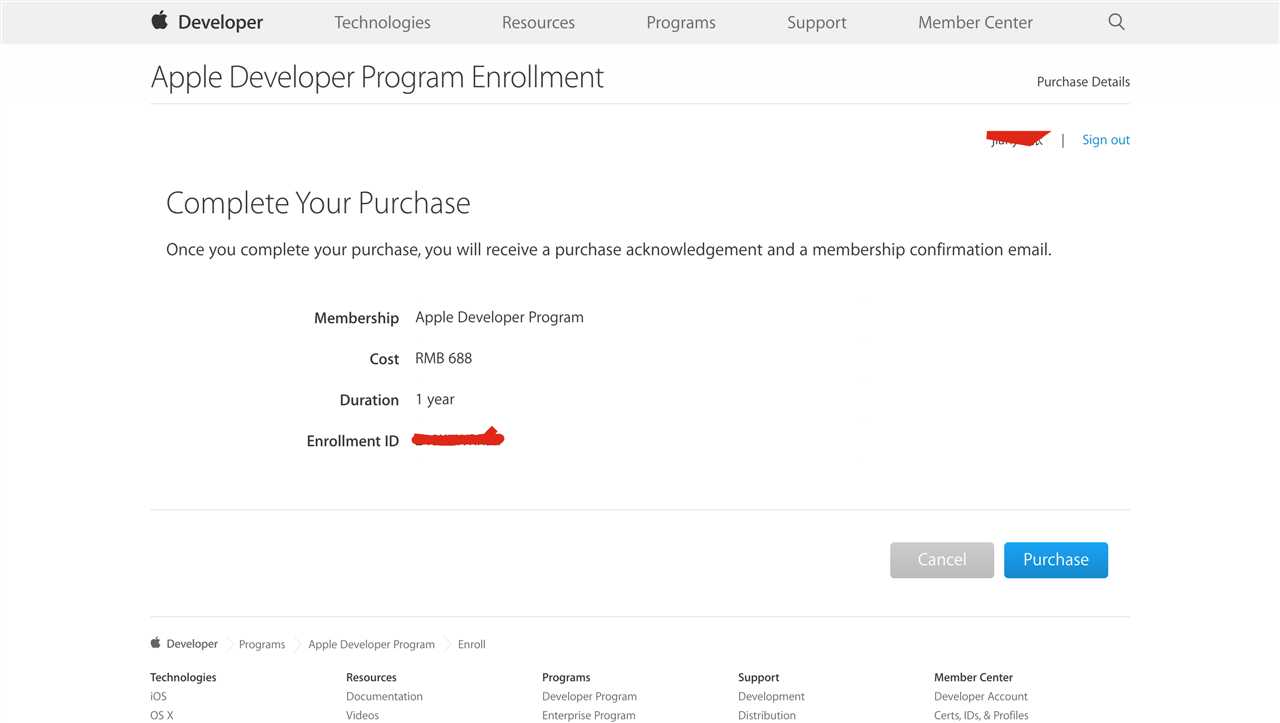Open the Technologies menu in top navigation
The width and height of the screenshot is (1280, 723).
click(382, 22)
